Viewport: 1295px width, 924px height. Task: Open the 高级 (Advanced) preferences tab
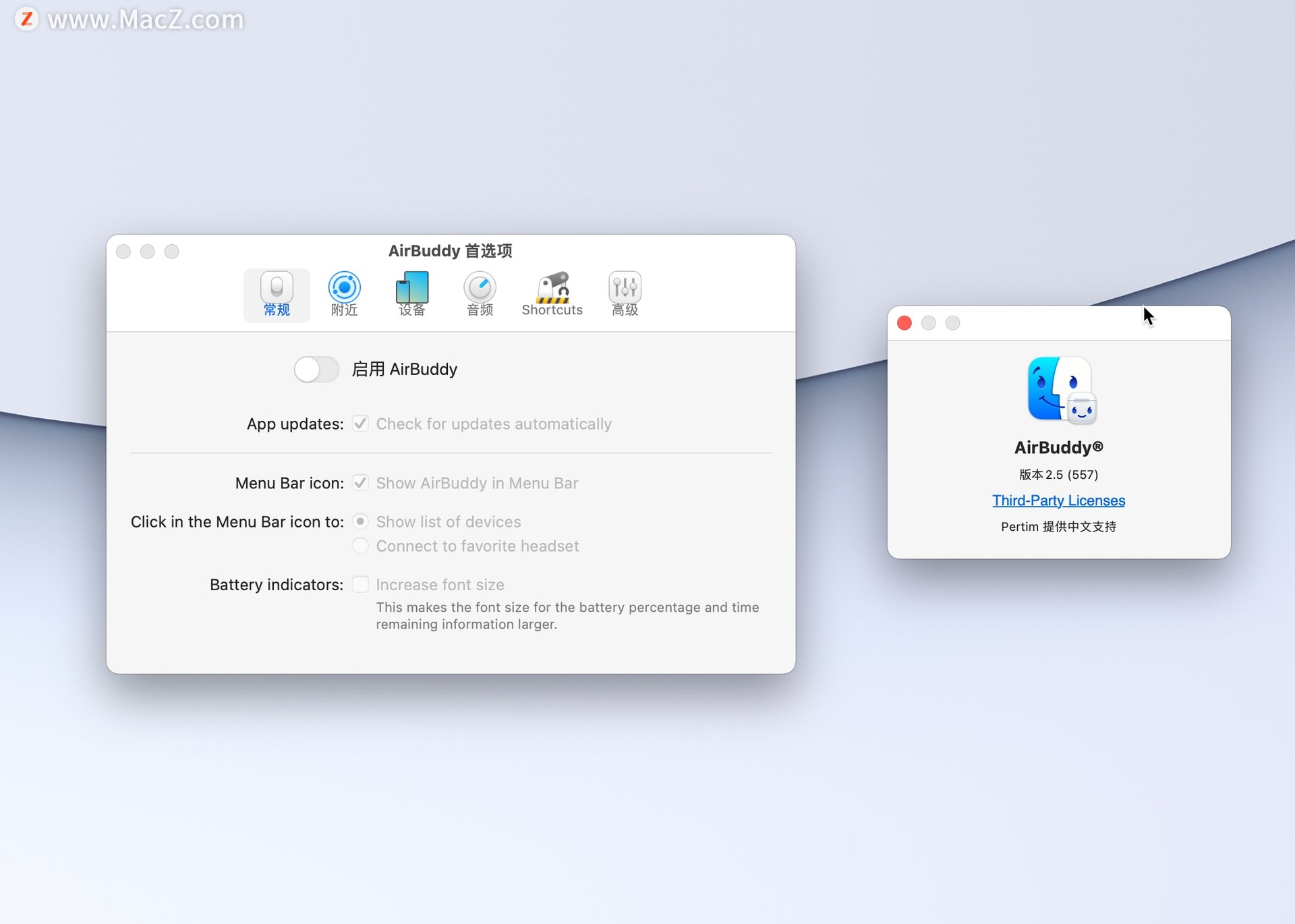click(625, 295)
